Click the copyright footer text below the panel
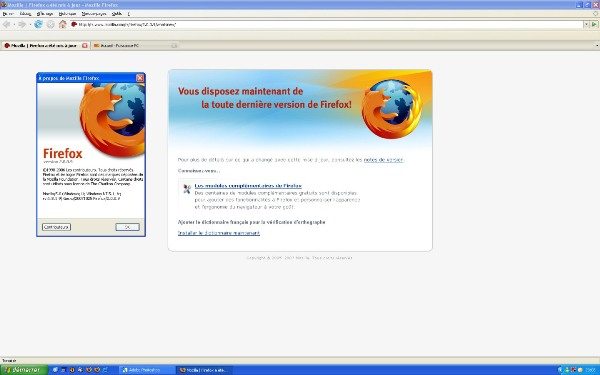 tap(299, 258)
